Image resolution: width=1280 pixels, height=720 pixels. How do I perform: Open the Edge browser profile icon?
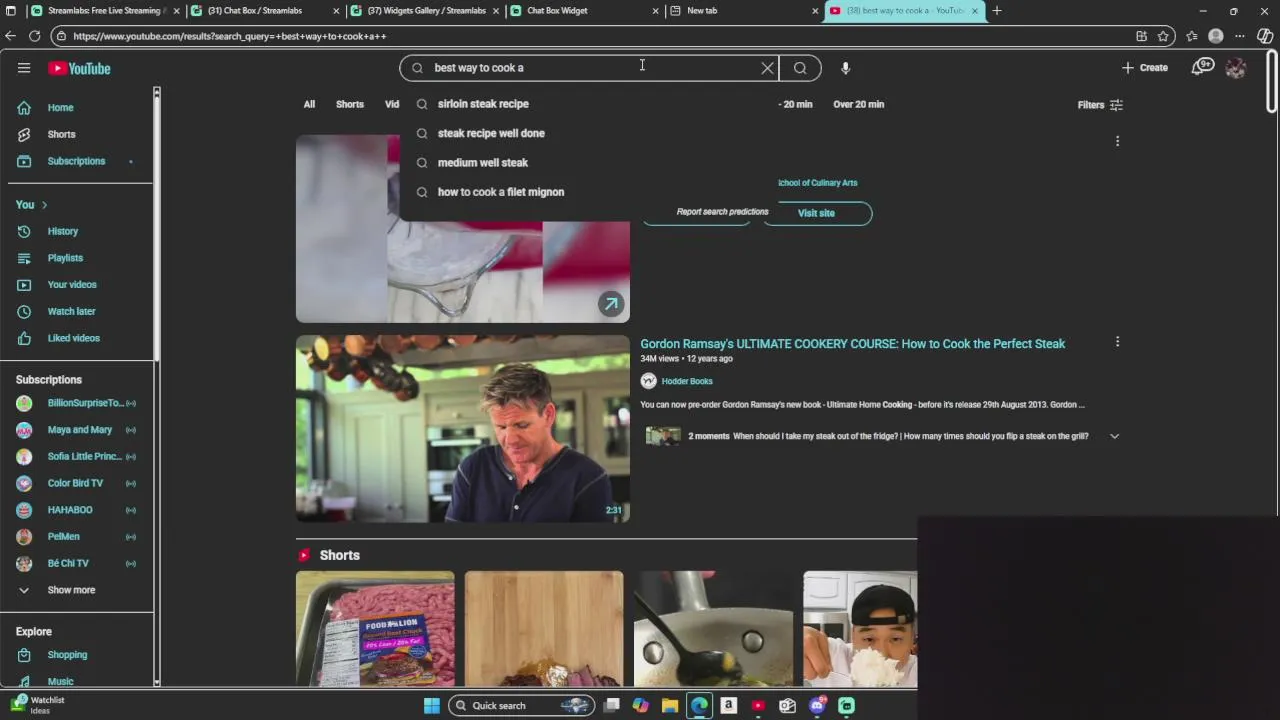point(1216,36)
